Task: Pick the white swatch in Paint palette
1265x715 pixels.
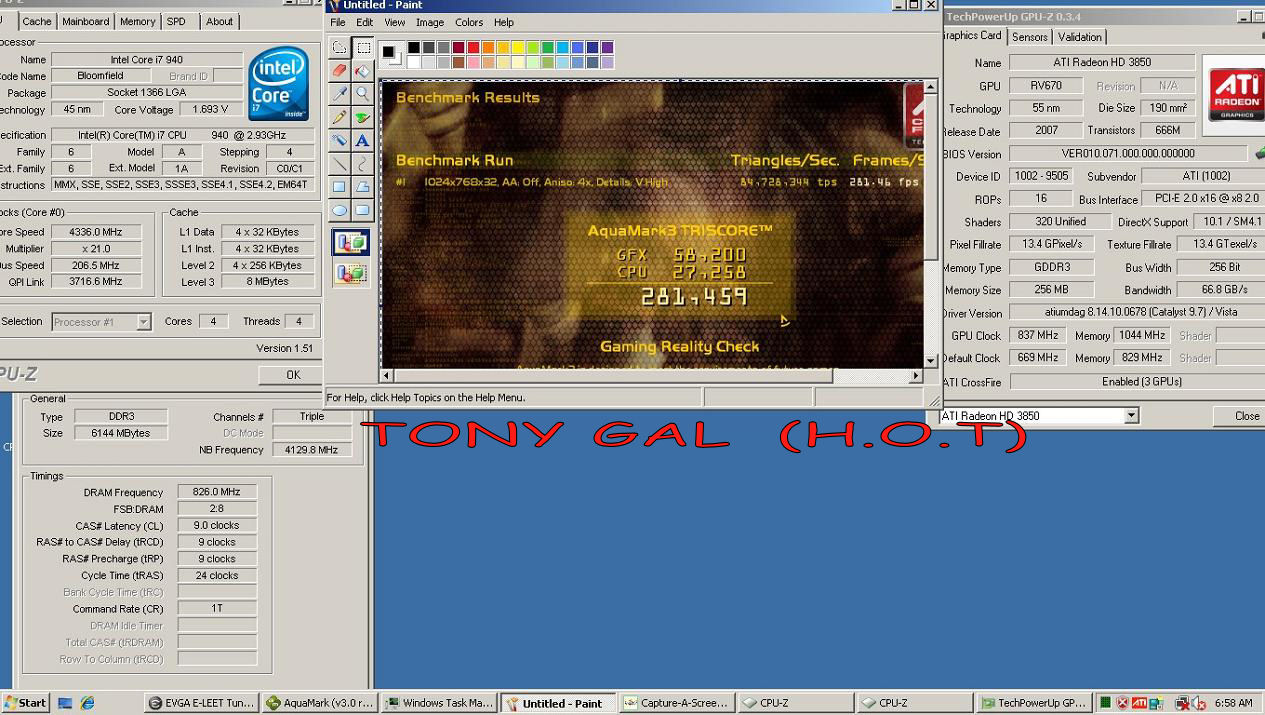Action: coord(414,62)
